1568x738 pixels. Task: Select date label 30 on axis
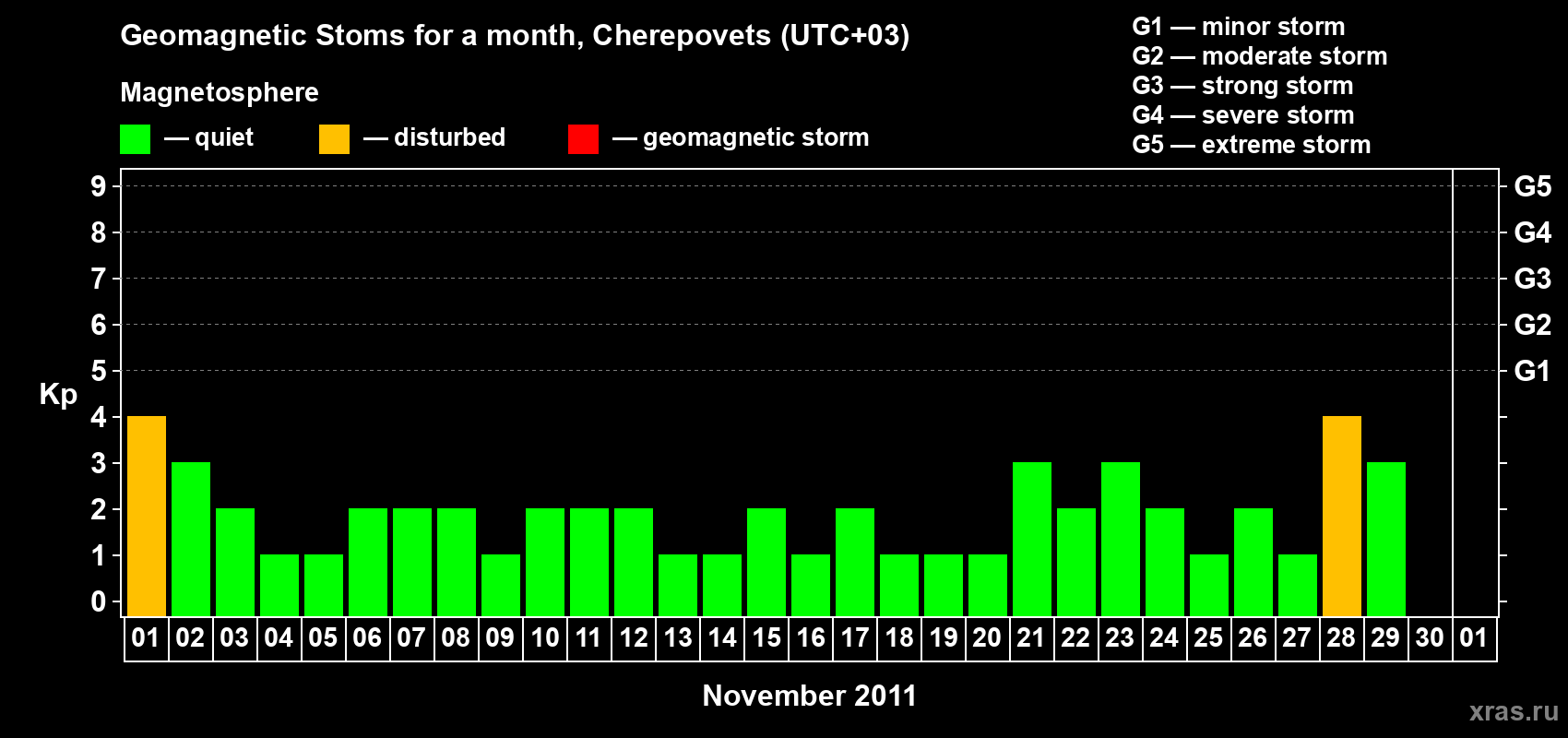(x=1430, y=638)
